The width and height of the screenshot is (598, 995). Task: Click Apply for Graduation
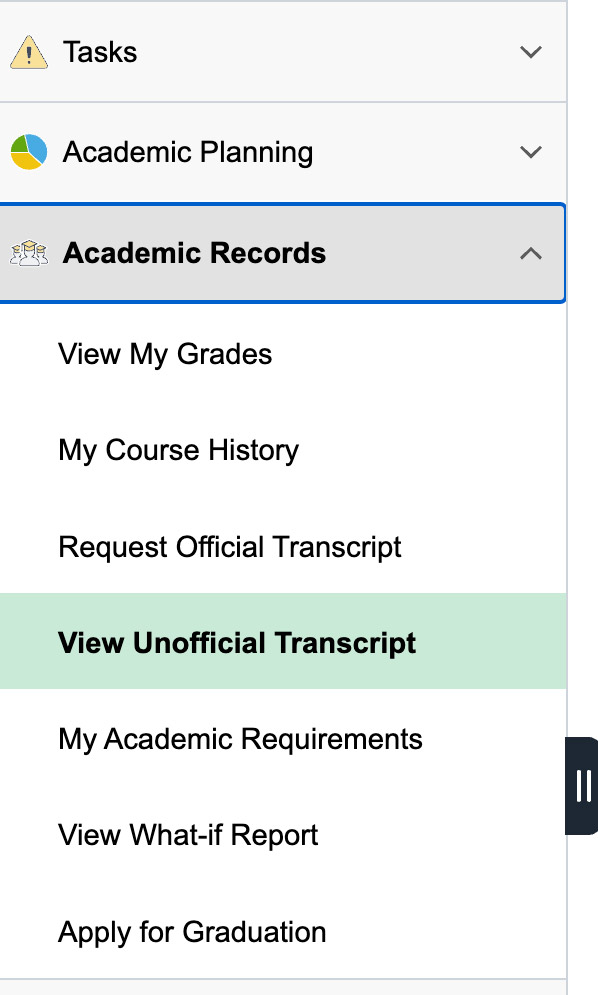[x=192, y=932]
